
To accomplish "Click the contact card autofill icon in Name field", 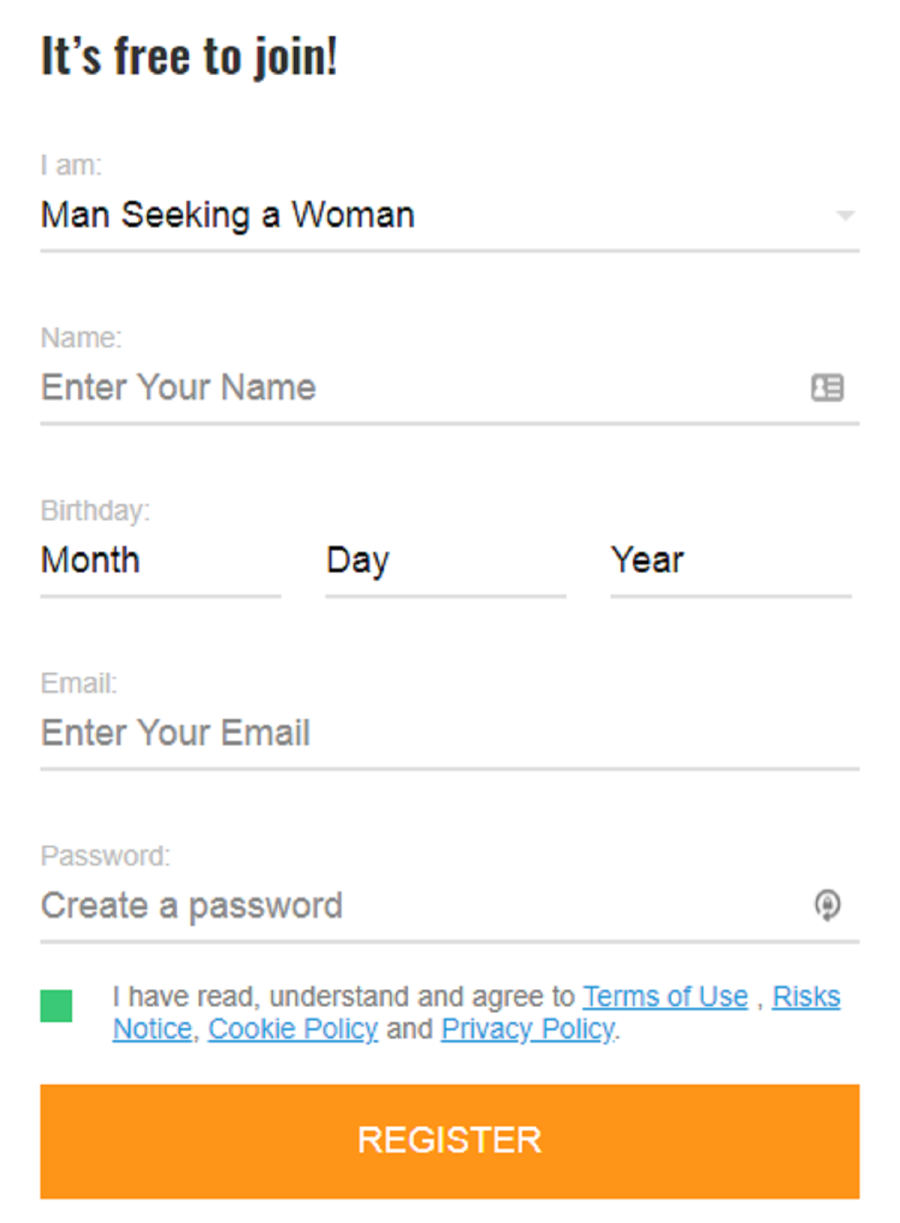I will (827, 388).
